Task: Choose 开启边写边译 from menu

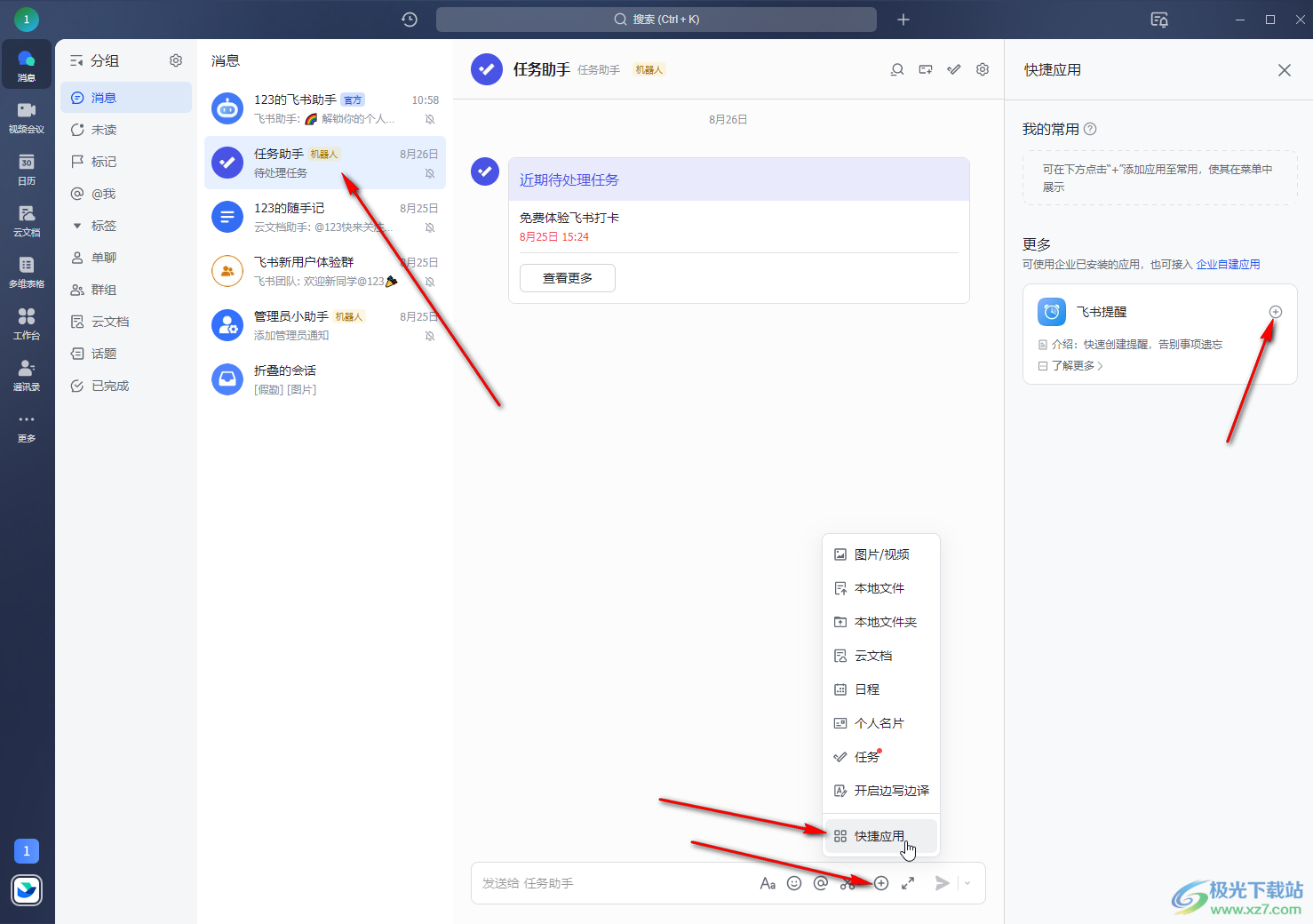Action: pyautogui.click(x=881, y=791)
